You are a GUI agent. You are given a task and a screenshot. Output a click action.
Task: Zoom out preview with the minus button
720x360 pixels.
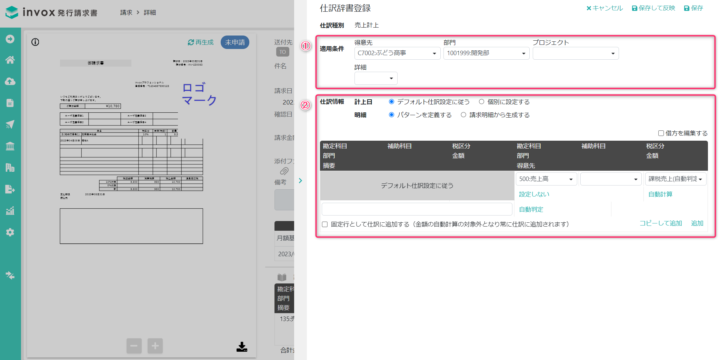[x=134, y=346]
